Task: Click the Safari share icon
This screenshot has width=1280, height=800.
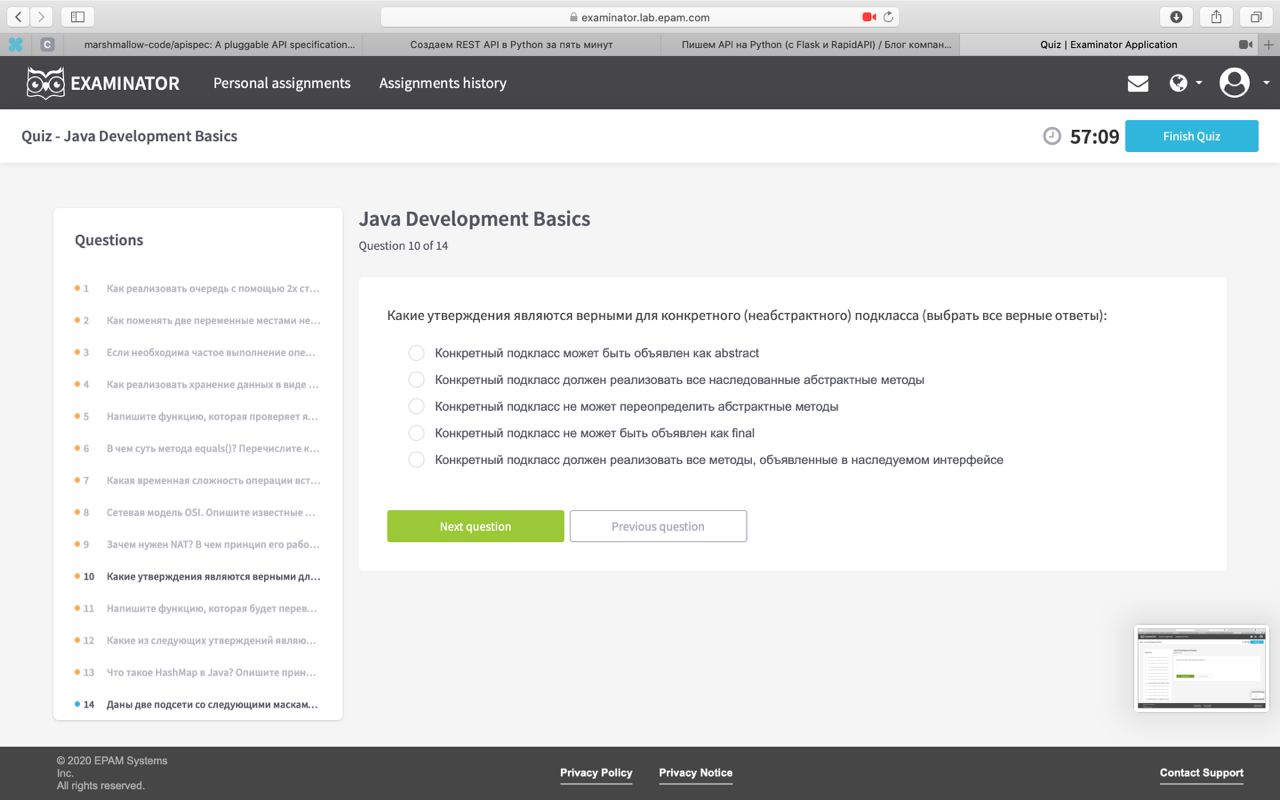Action: coord(1216,17)
